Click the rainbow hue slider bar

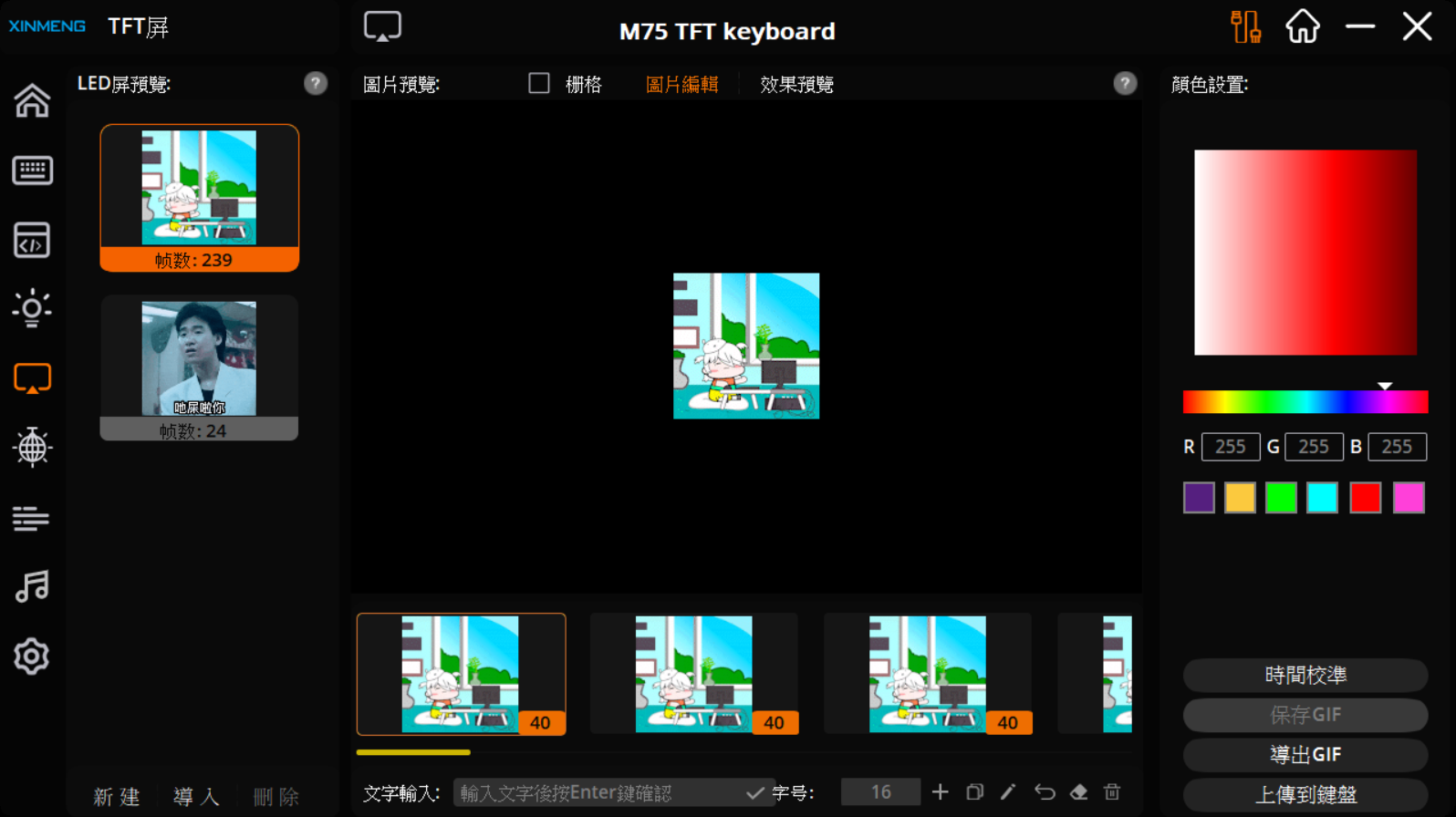1305,402
